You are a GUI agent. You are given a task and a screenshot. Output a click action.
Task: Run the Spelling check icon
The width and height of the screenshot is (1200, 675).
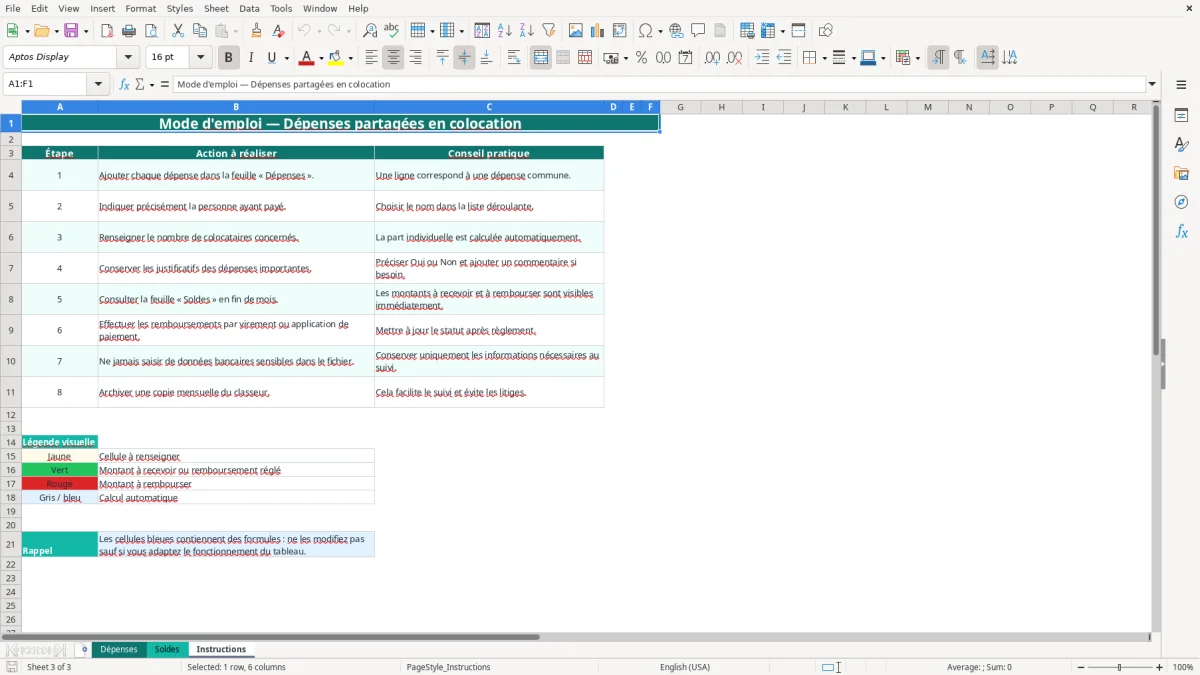[x=392, y=31]
